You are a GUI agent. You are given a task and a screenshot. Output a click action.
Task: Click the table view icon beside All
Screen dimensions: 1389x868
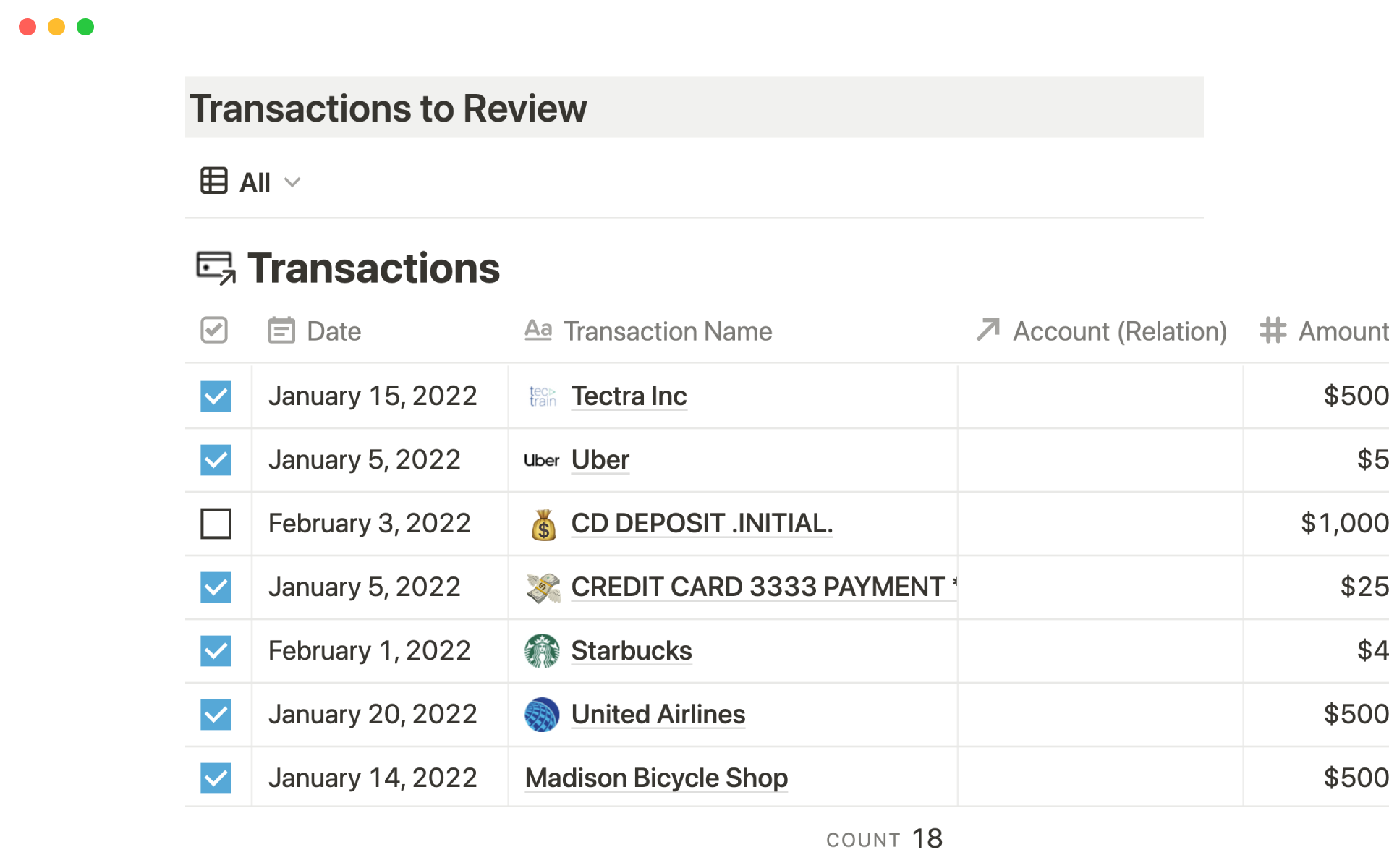click(214, 181)
